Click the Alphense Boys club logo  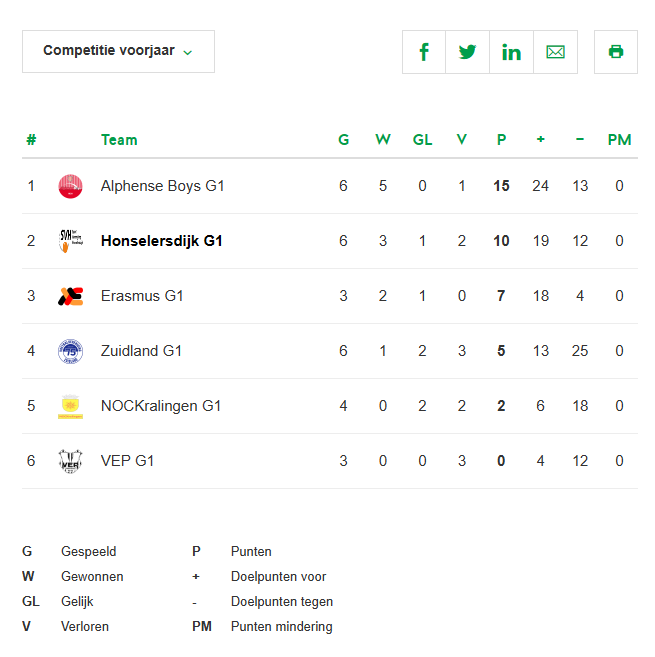[70, 186]
